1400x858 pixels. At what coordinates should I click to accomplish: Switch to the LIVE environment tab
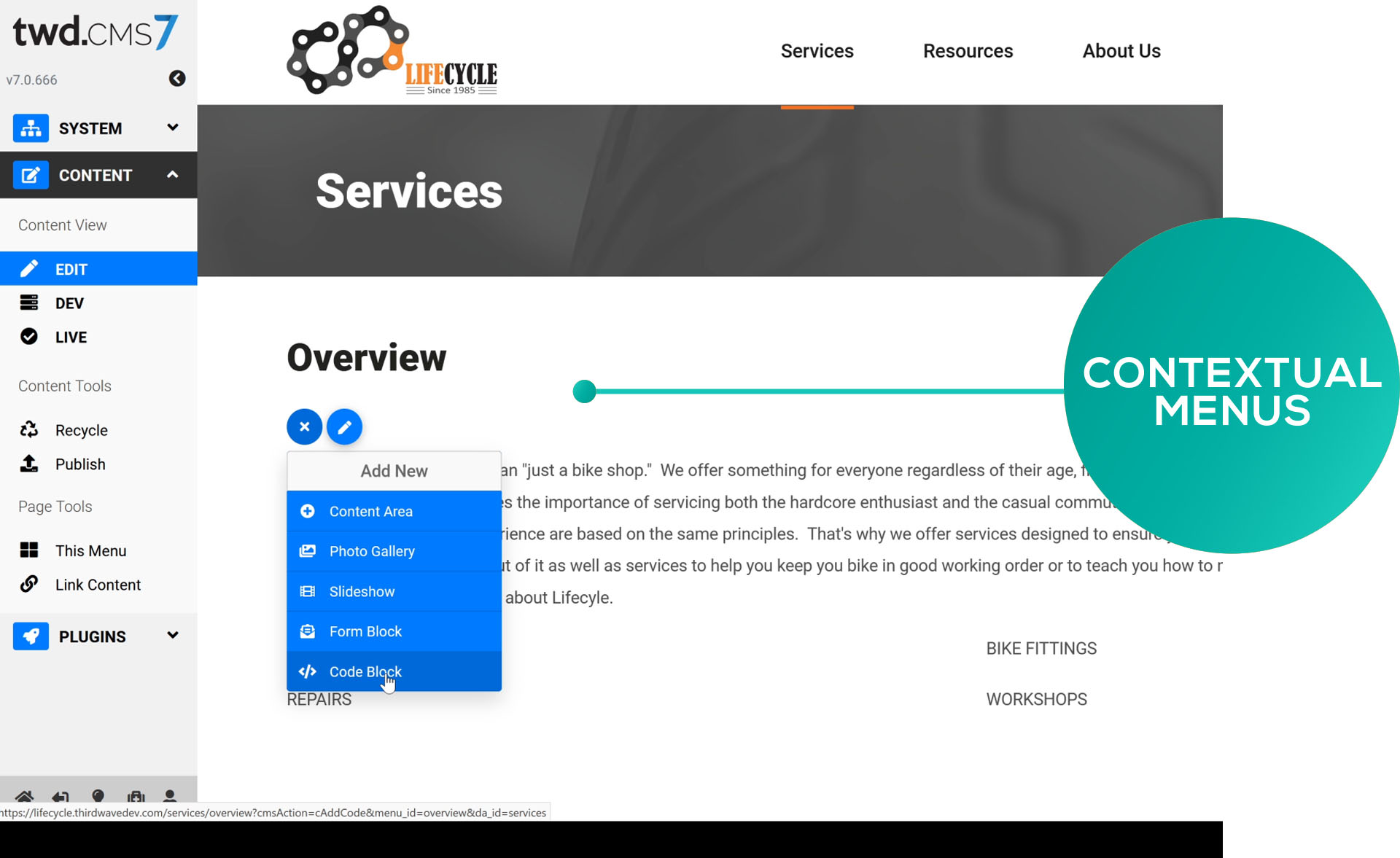71,336
